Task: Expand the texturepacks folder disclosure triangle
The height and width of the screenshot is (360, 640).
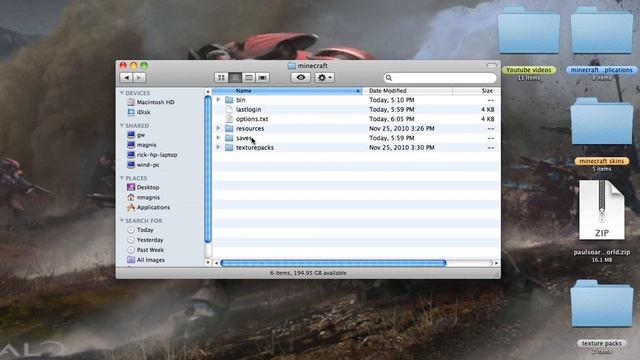Action: (218, 147)
